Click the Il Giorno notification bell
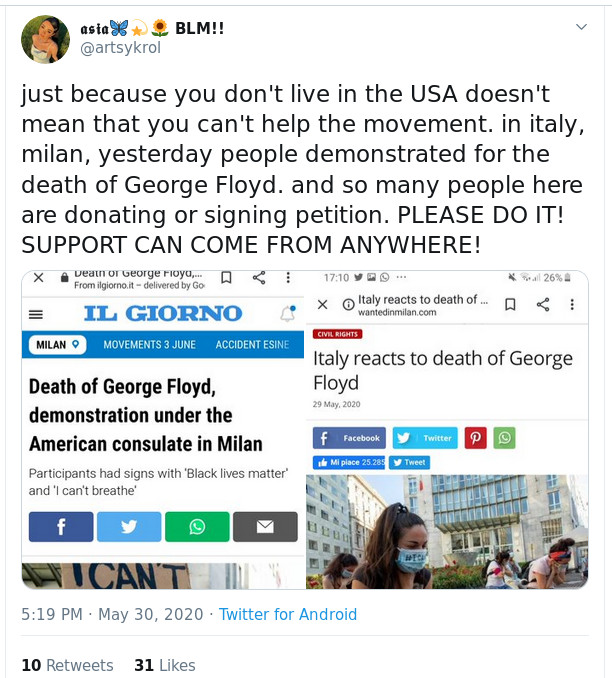This screenshot has width=612, height=678. point(288,313)
